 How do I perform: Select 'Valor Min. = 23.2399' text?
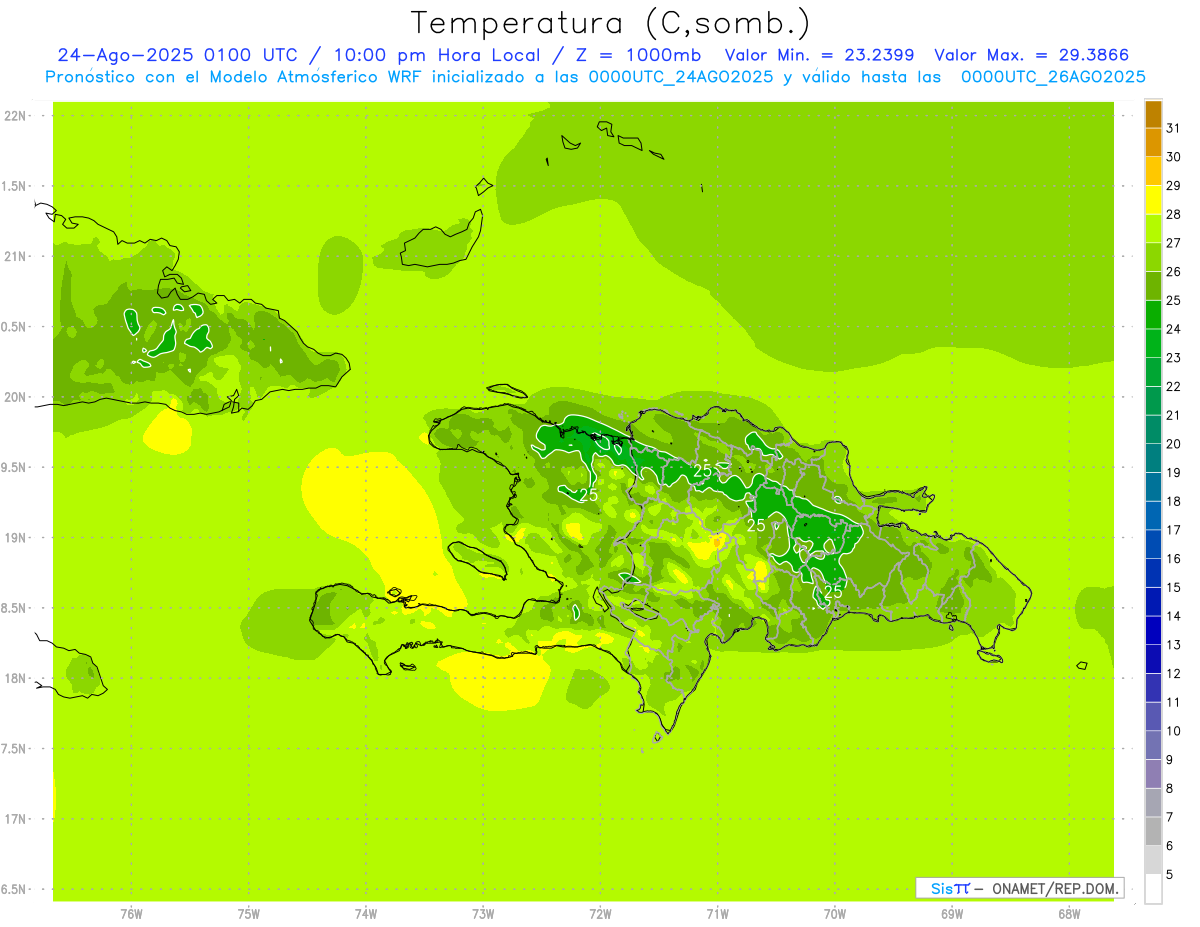[819, 56]
